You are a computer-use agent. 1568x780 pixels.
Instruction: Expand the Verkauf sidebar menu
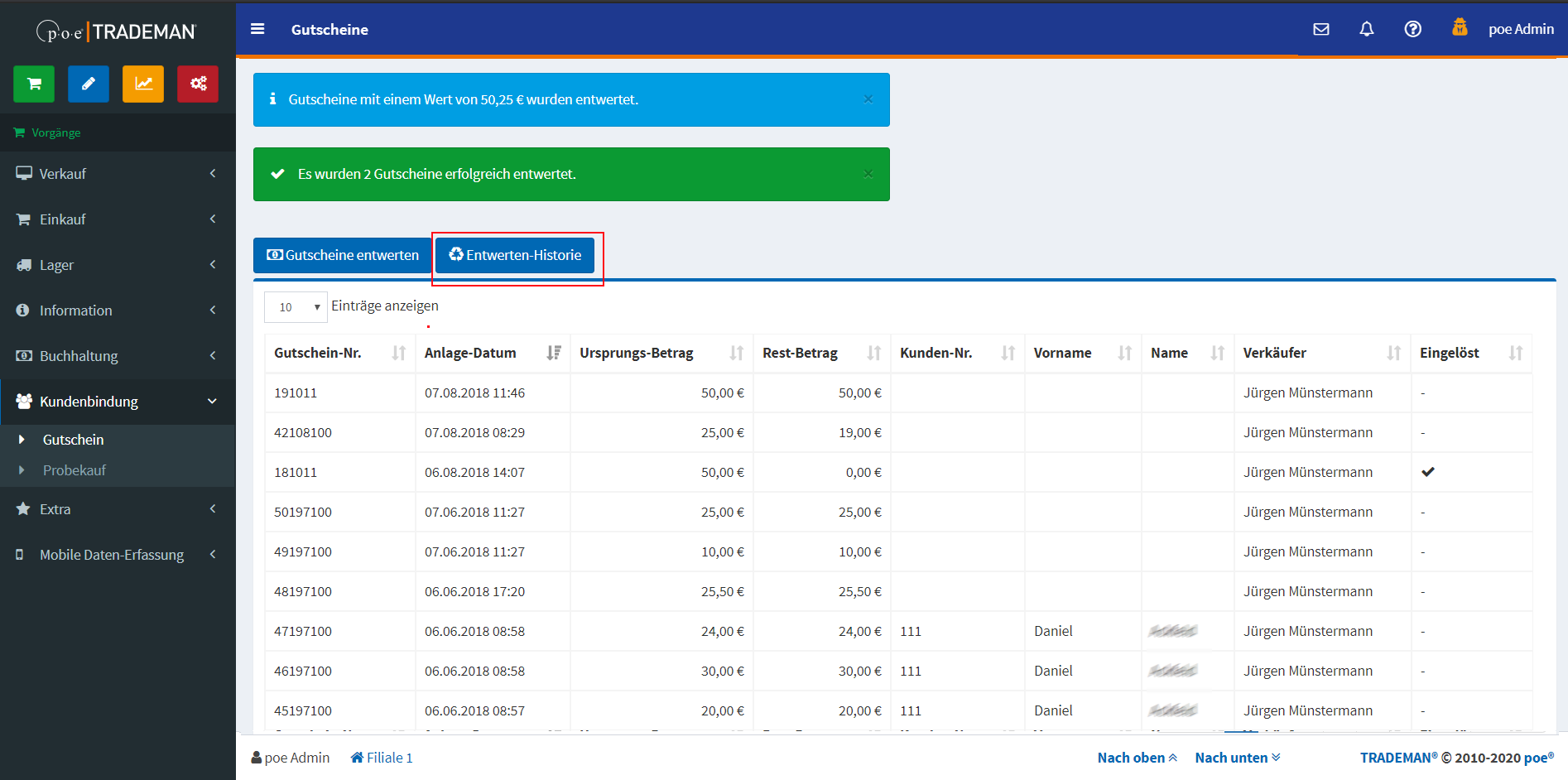click(x=118, y=174)
